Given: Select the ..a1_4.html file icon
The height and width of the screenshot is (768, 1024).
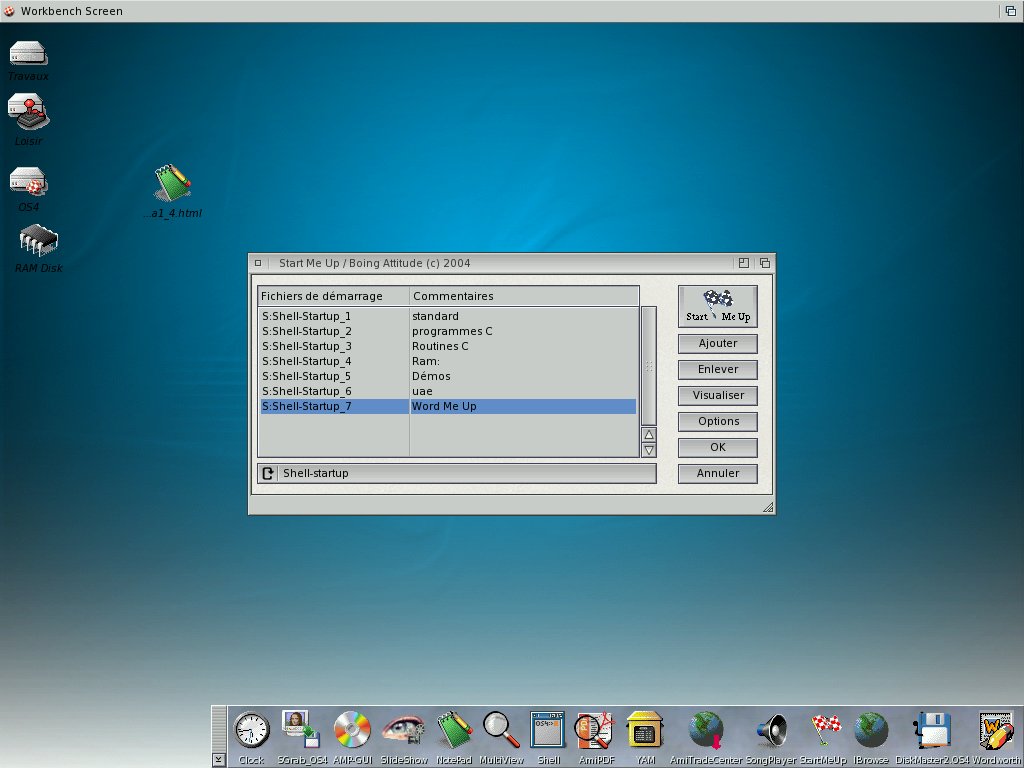Looking at the screenshot, I should pos(172,182).
